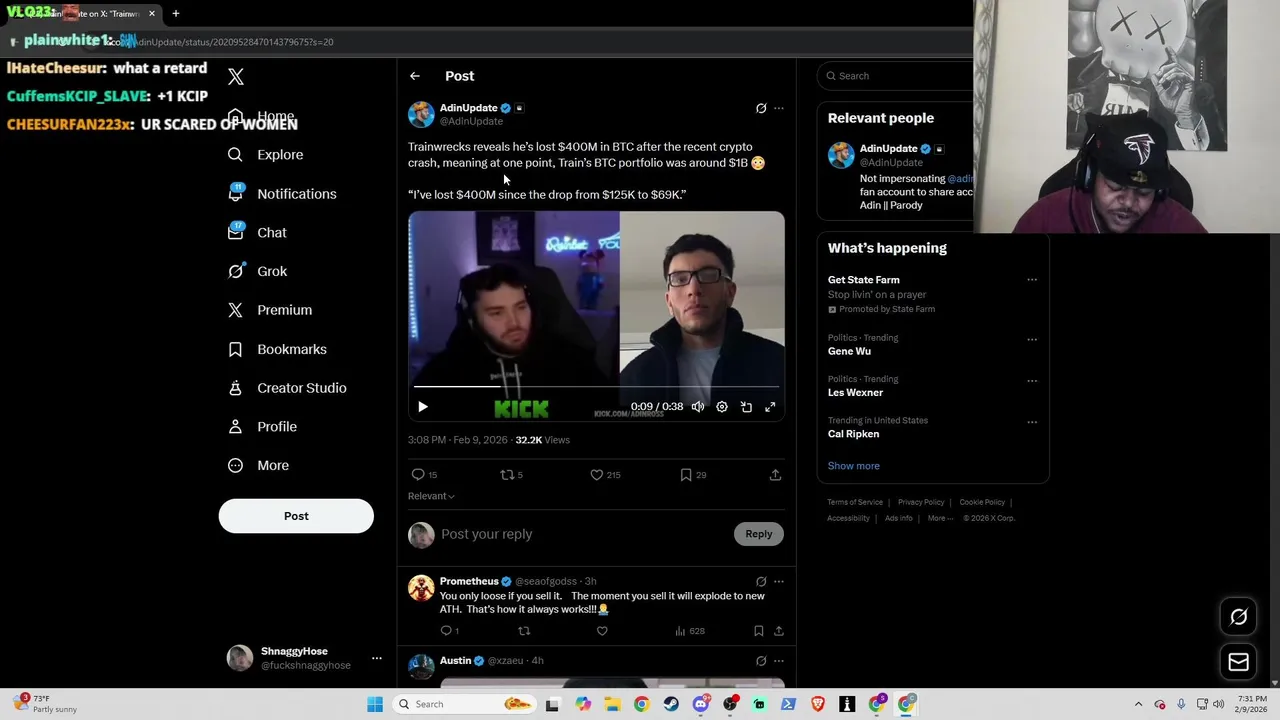Open options for Get State Farm promotion
The image size is (1280, 720).
[1032, 280]
